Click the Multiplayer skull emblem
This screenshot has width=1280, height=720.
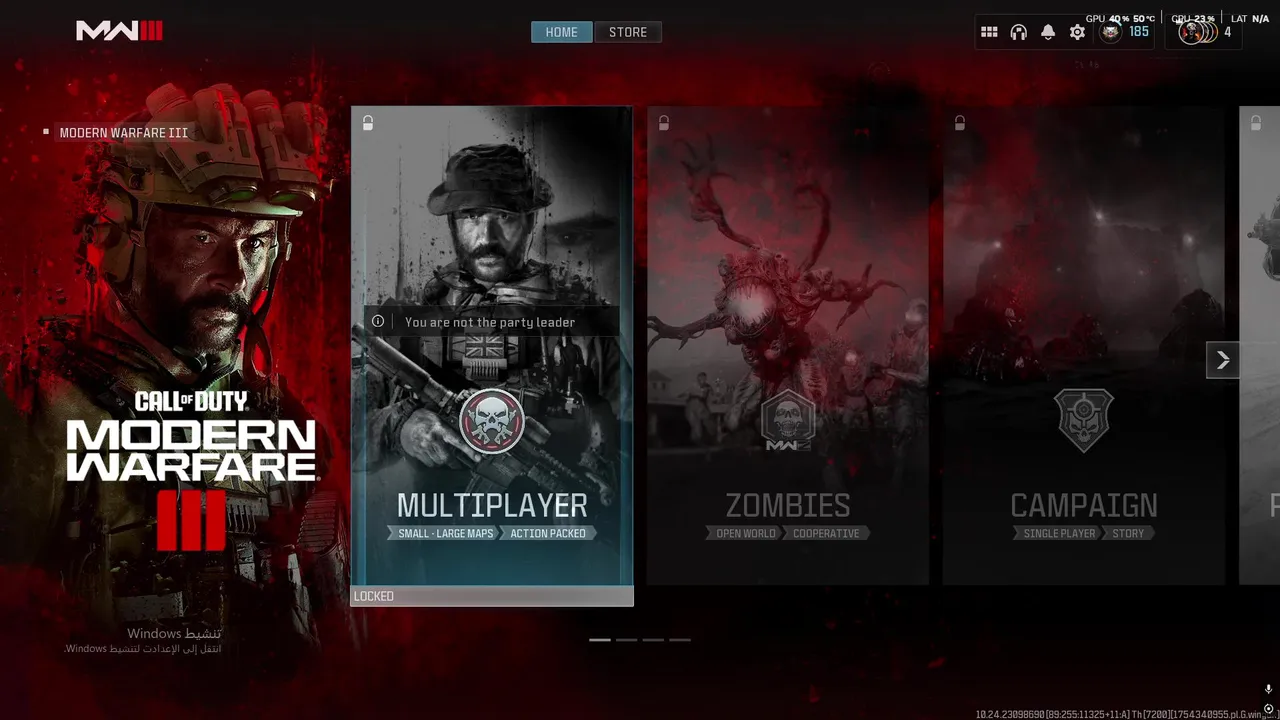point(492,421)
